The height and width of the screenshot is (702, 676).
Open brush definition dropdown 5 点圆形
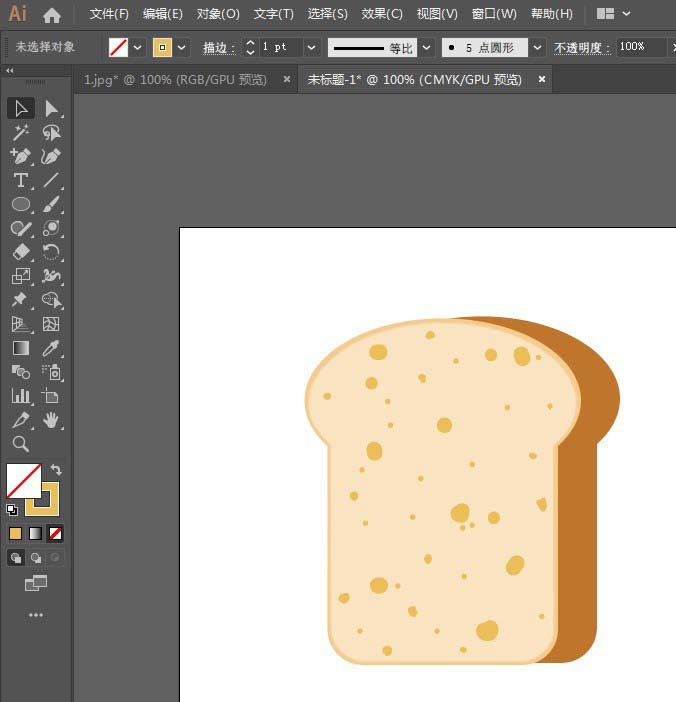[x=537, y=47]
